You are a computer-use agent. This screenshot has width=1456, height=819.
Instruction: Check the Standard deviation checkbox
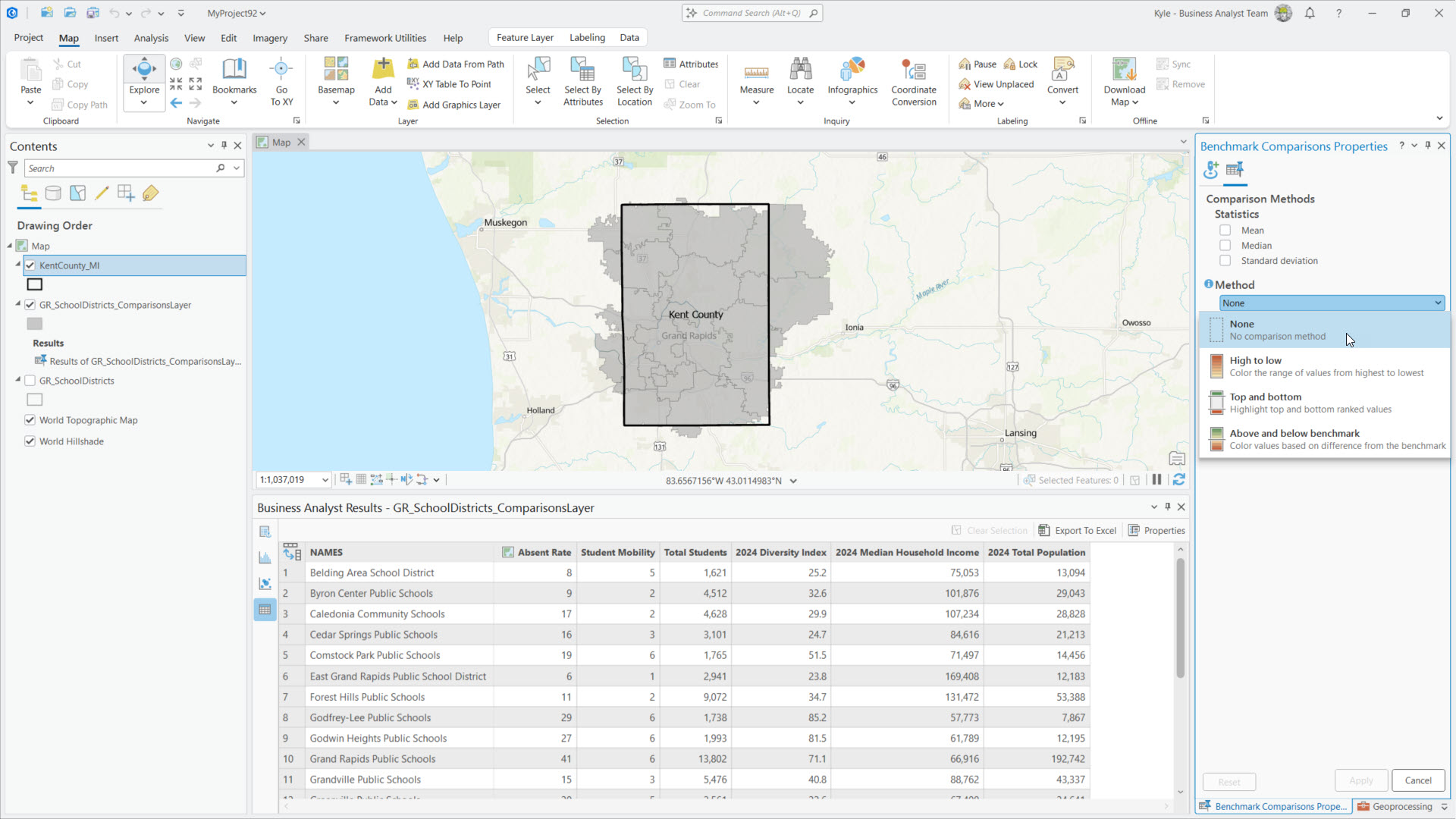click(1225, 261)
